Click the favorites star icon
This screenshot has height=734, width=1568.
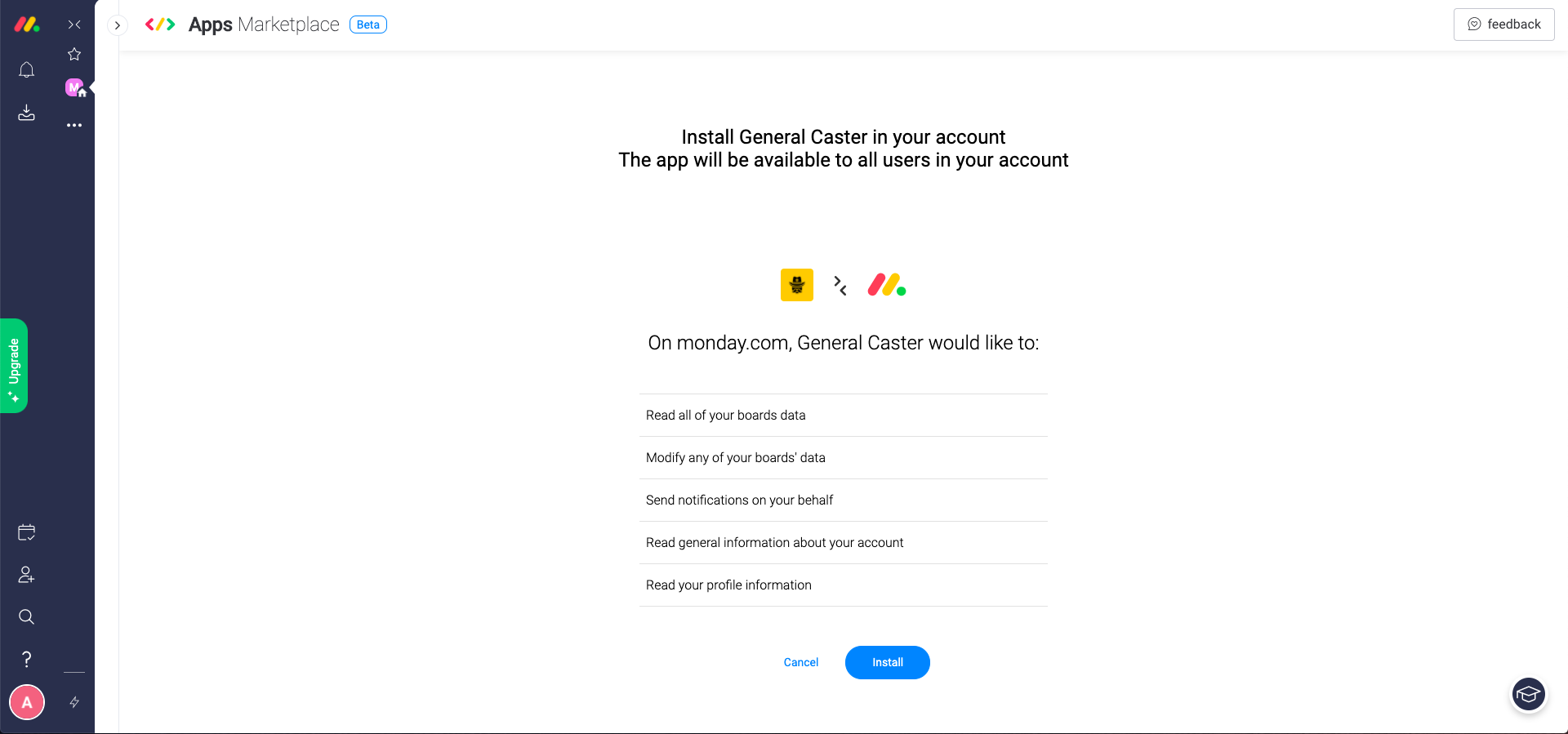click(74, 54)
